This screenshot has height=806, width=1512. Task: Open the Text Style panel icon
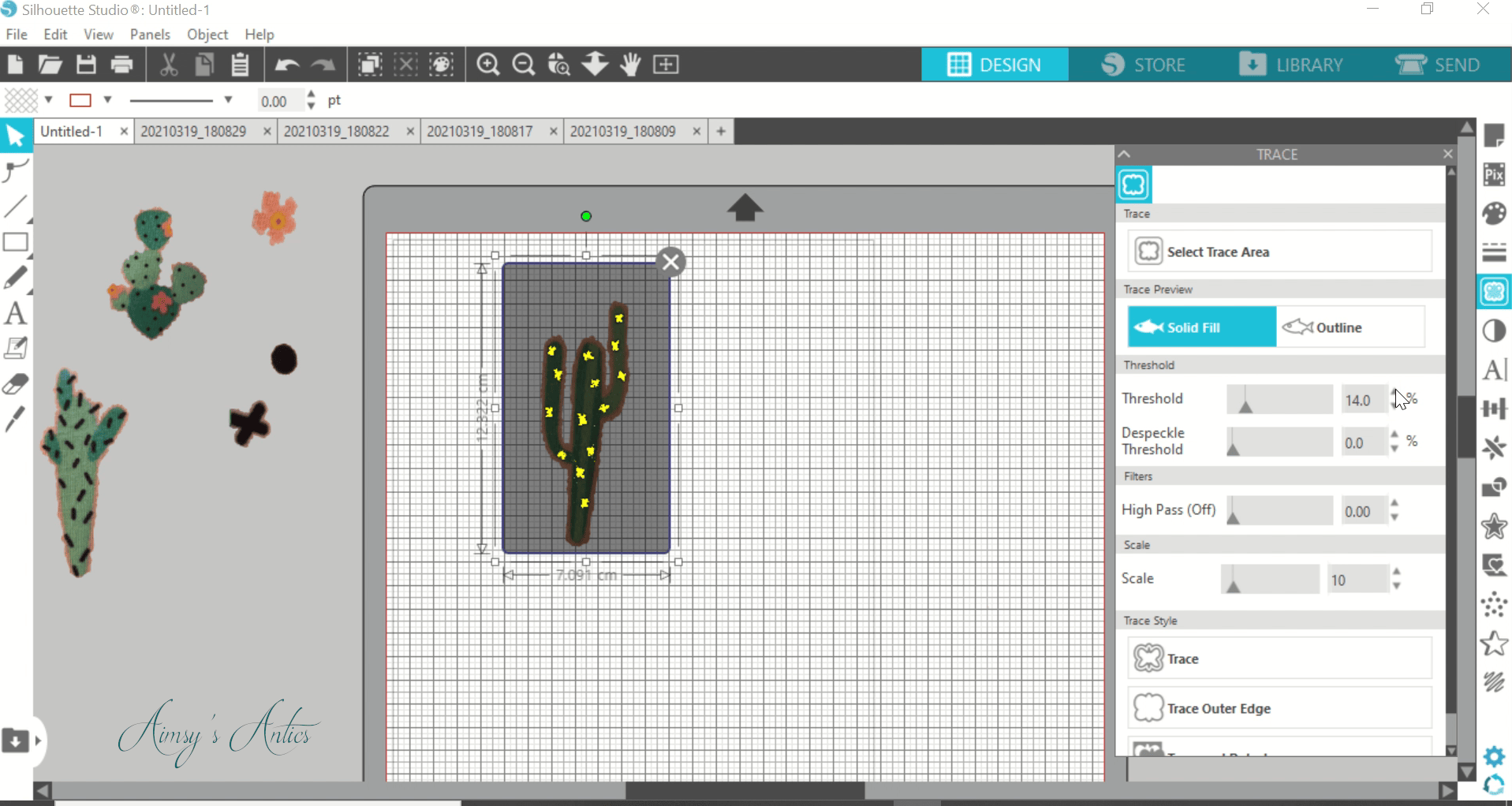coord(1494,370)
